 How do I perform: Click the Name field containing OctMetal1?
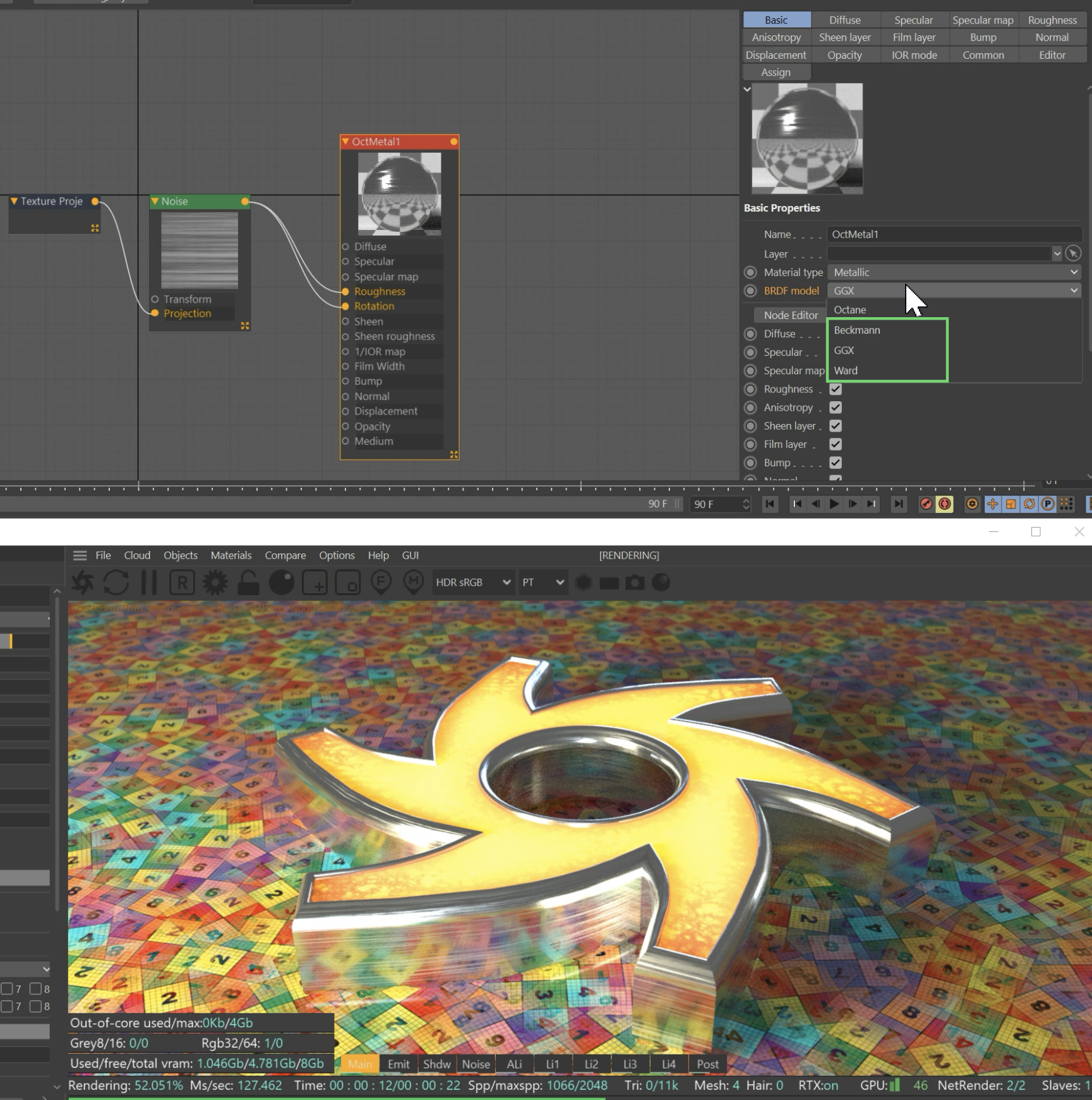click(x=954, y=234)
